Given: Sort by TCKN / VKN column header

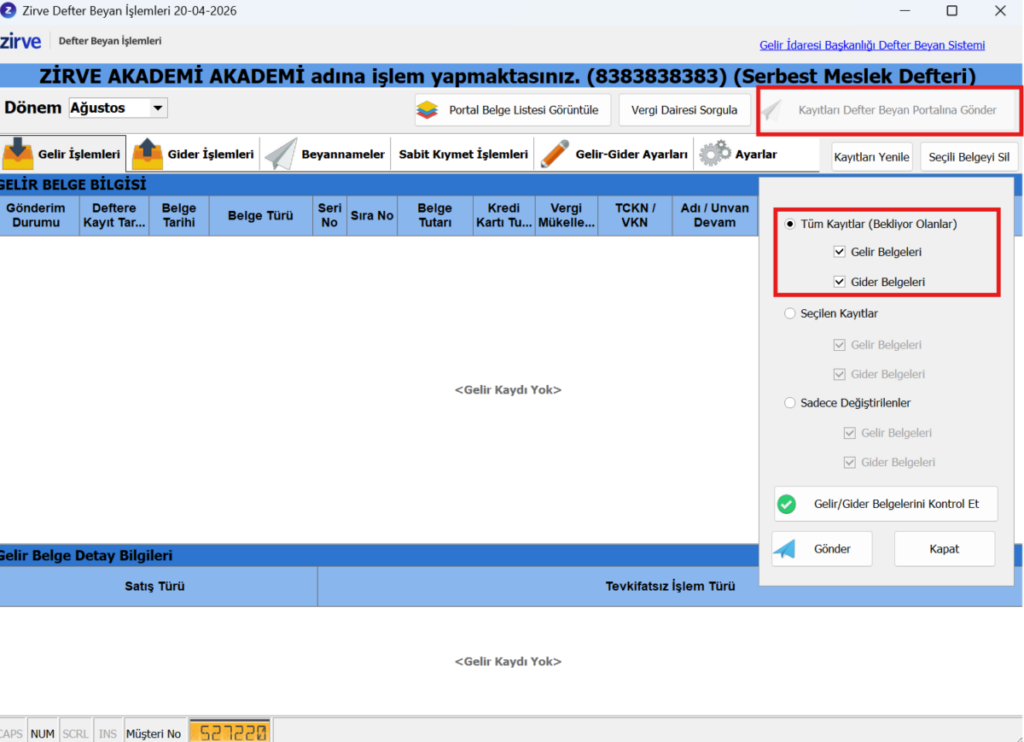Looking at the screenshot, I should point(635,216).
